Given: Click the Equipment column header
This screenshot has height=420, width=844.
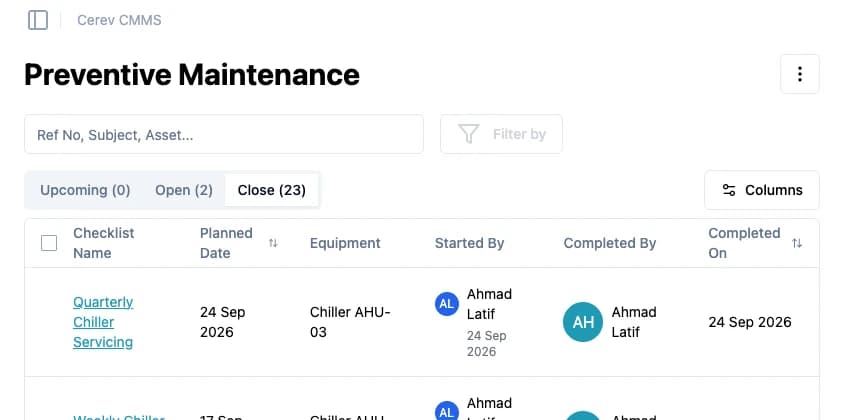Looking at the screenshot, I should pos(345,243).
